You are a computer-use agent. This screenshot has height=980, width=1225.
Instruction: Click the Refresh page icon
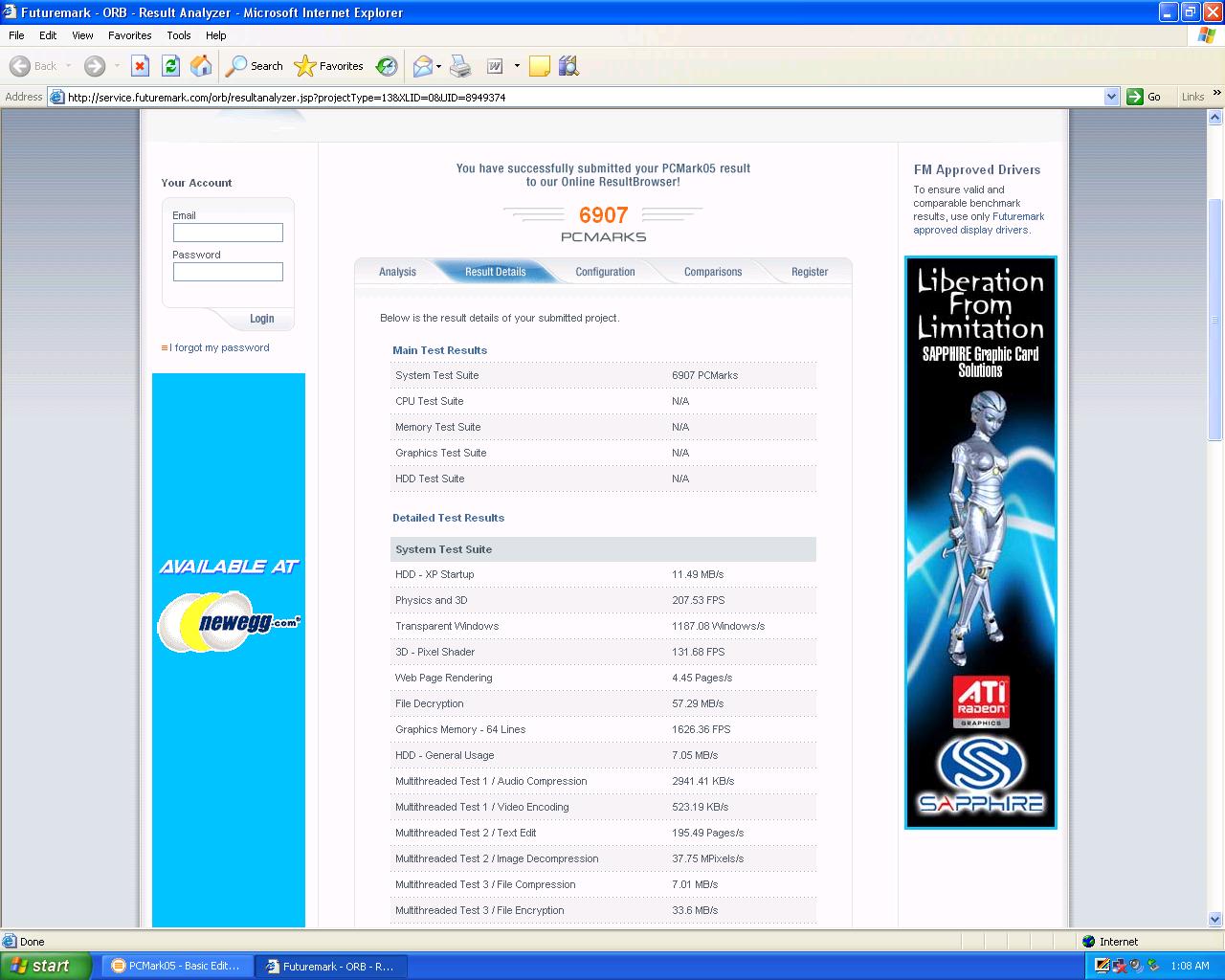coord(170,66)
